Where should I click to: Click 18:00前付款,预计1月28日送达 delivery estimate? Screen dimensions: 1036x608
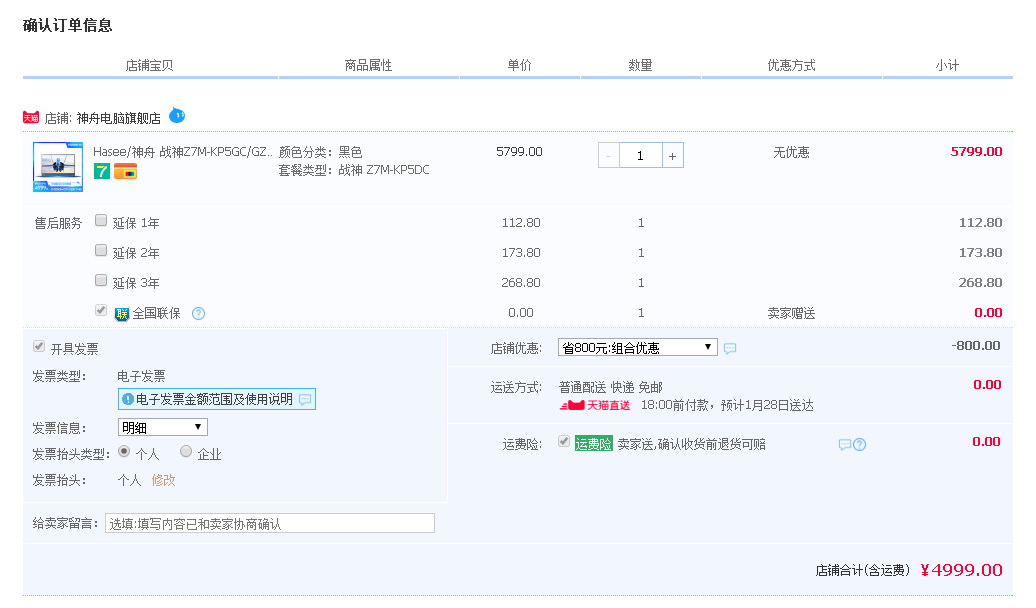(727, 405)
